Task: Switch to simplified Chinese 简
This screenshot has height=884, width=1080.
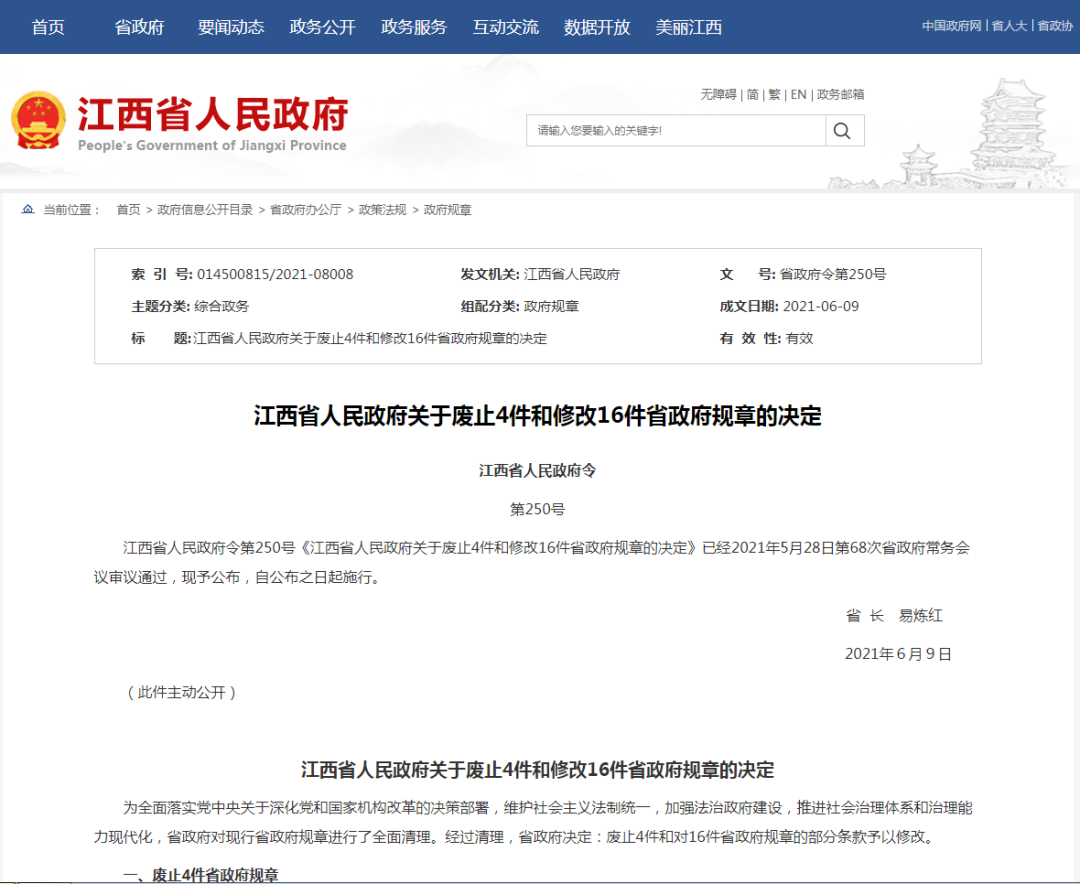Action: coord(753,94)
